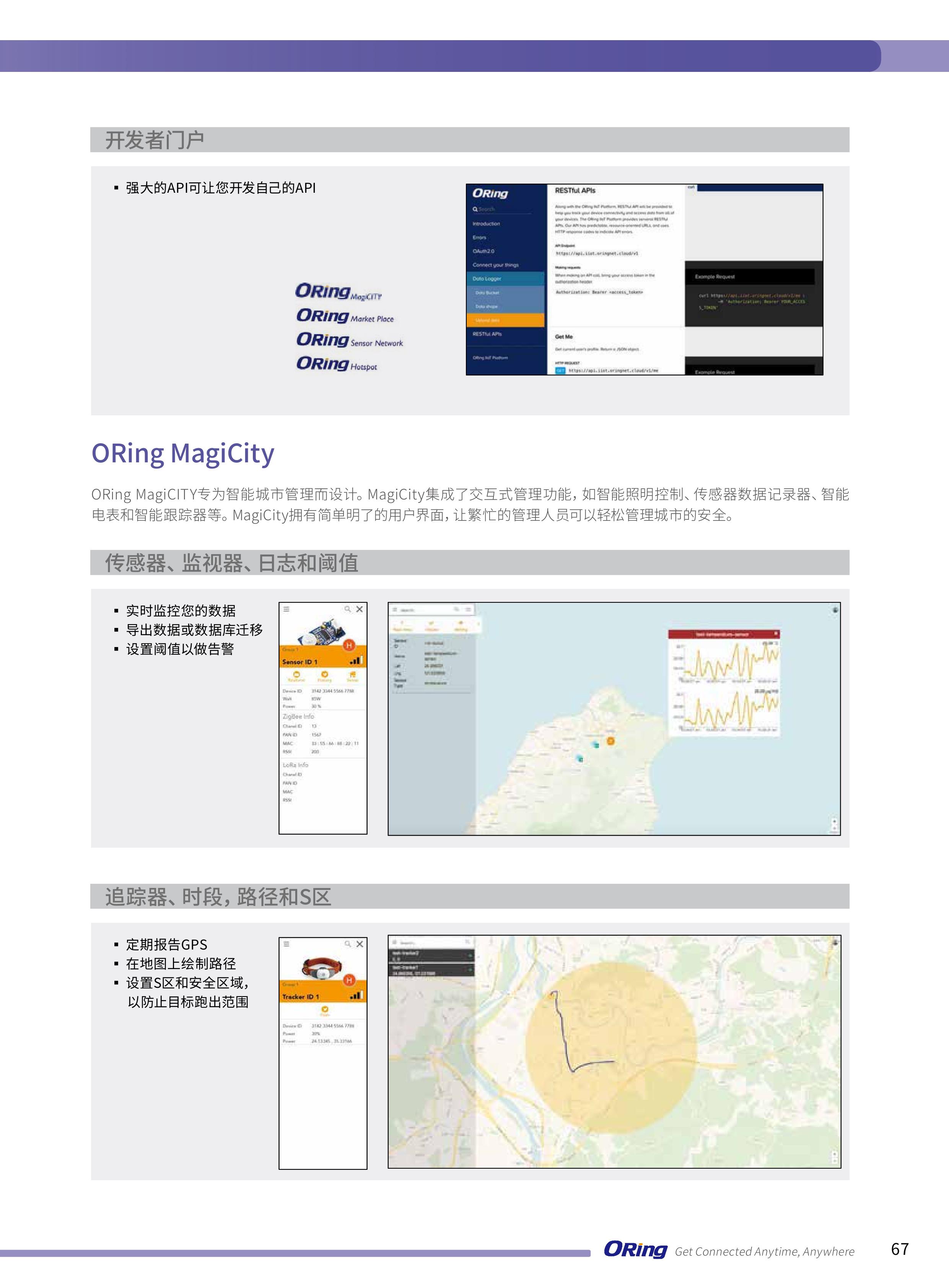Open Introduction in the API docs sidebar

click(x=486, y=223)
